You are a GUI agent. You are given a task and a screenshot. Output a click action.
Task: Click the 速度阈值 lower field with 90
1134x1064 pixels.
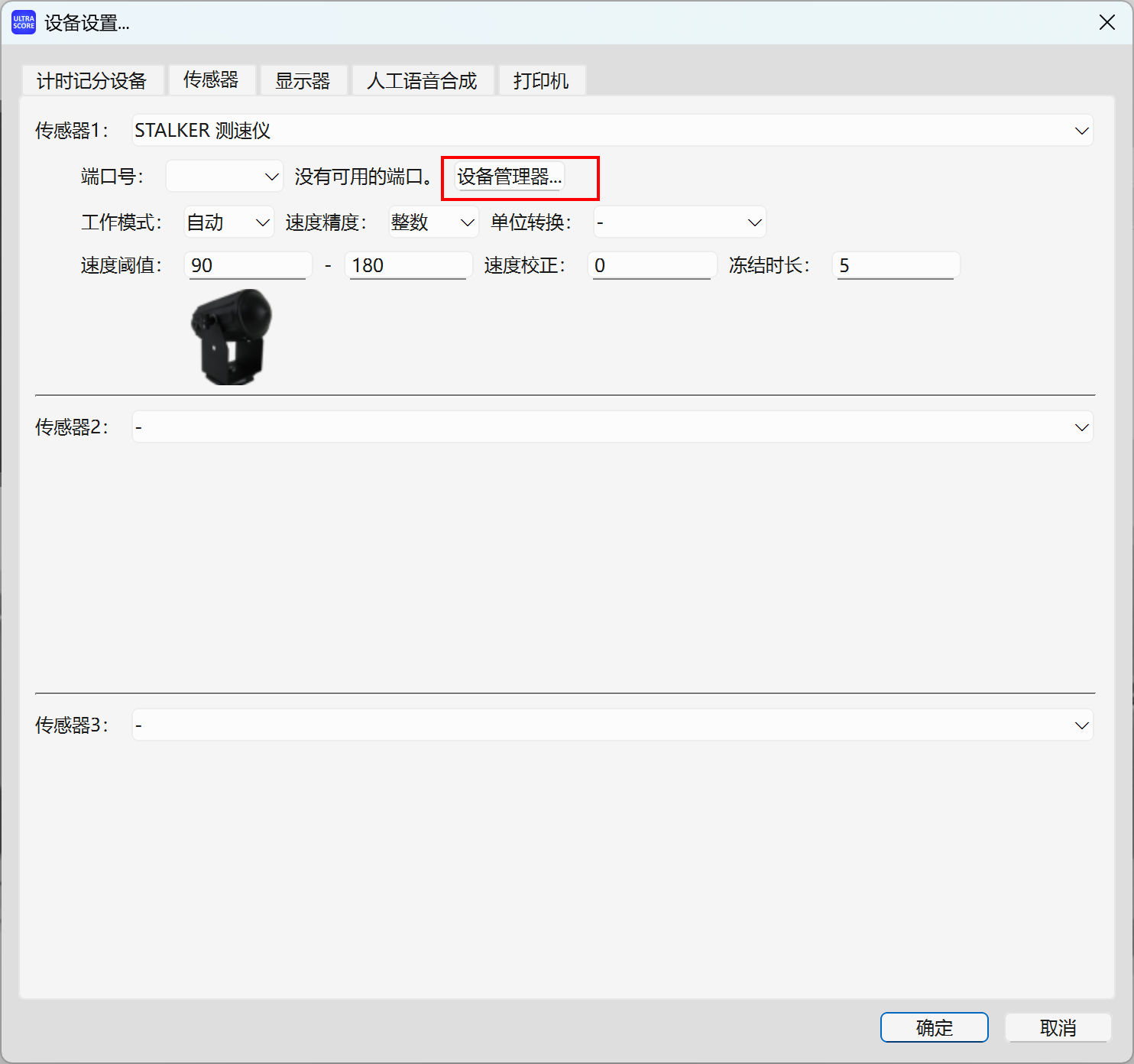pos(248,265)
